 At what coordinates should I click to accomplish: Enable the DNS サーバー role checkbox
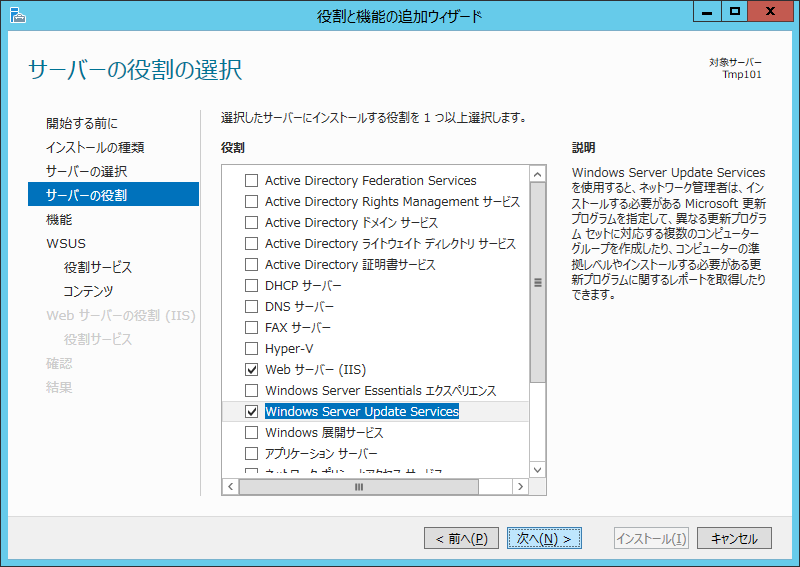(252, 306)
